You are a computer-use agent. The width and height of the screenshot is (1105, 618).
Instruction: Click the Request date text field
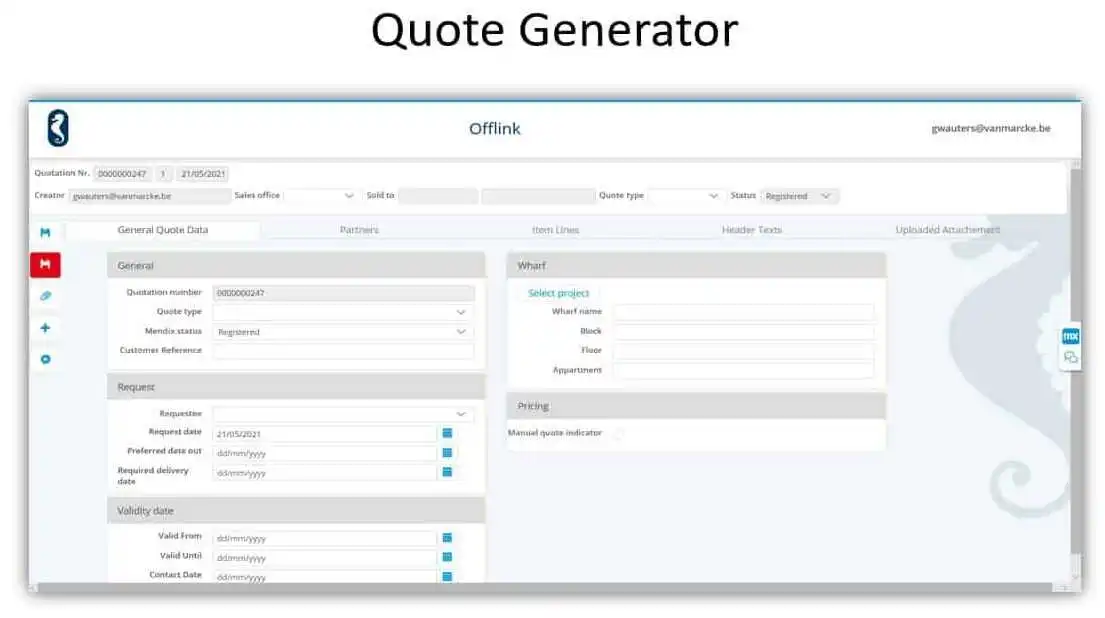tap(324, 434)
